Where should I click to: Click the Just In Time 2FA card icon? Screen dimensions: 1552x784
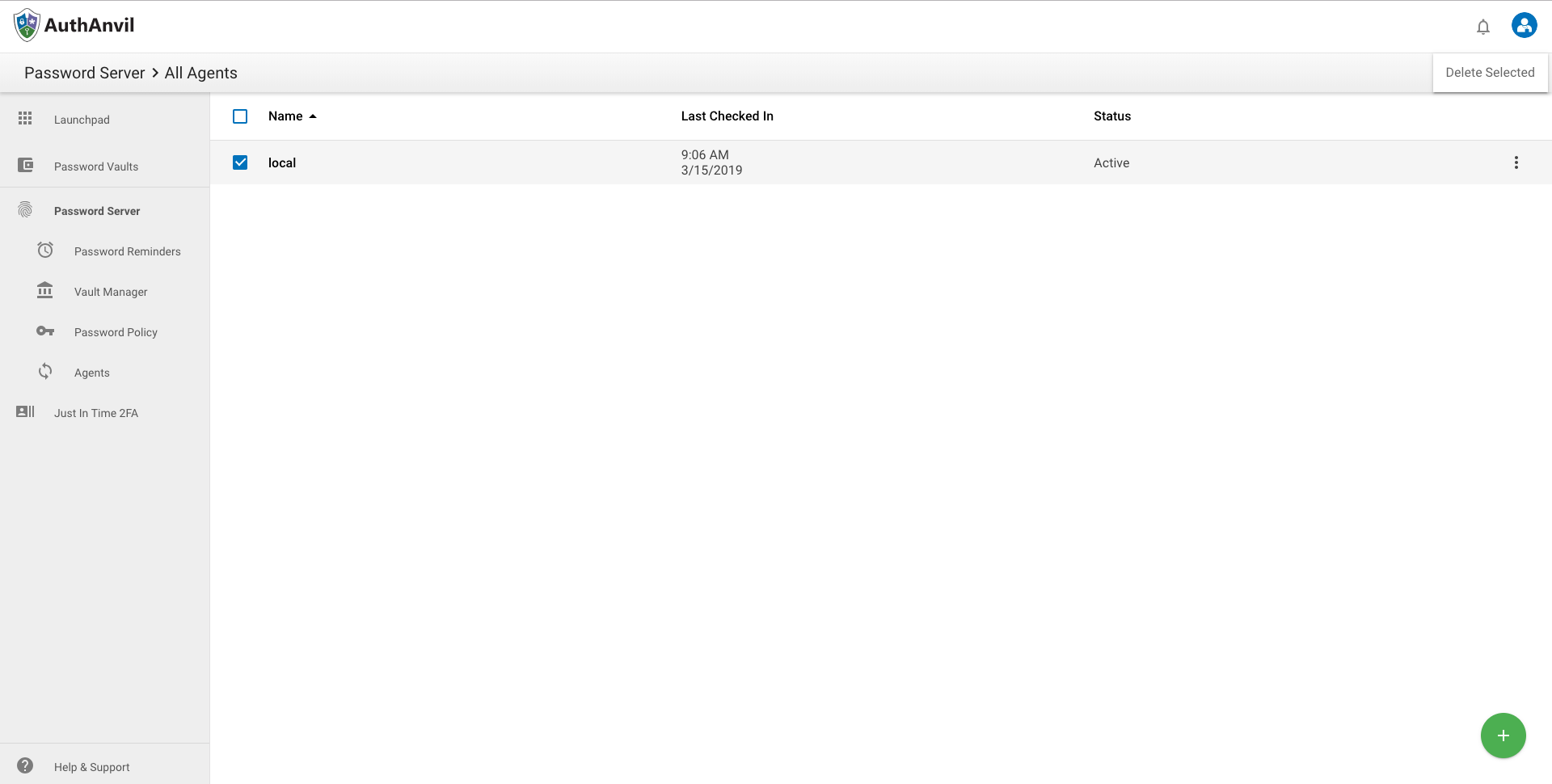(25, 411)
